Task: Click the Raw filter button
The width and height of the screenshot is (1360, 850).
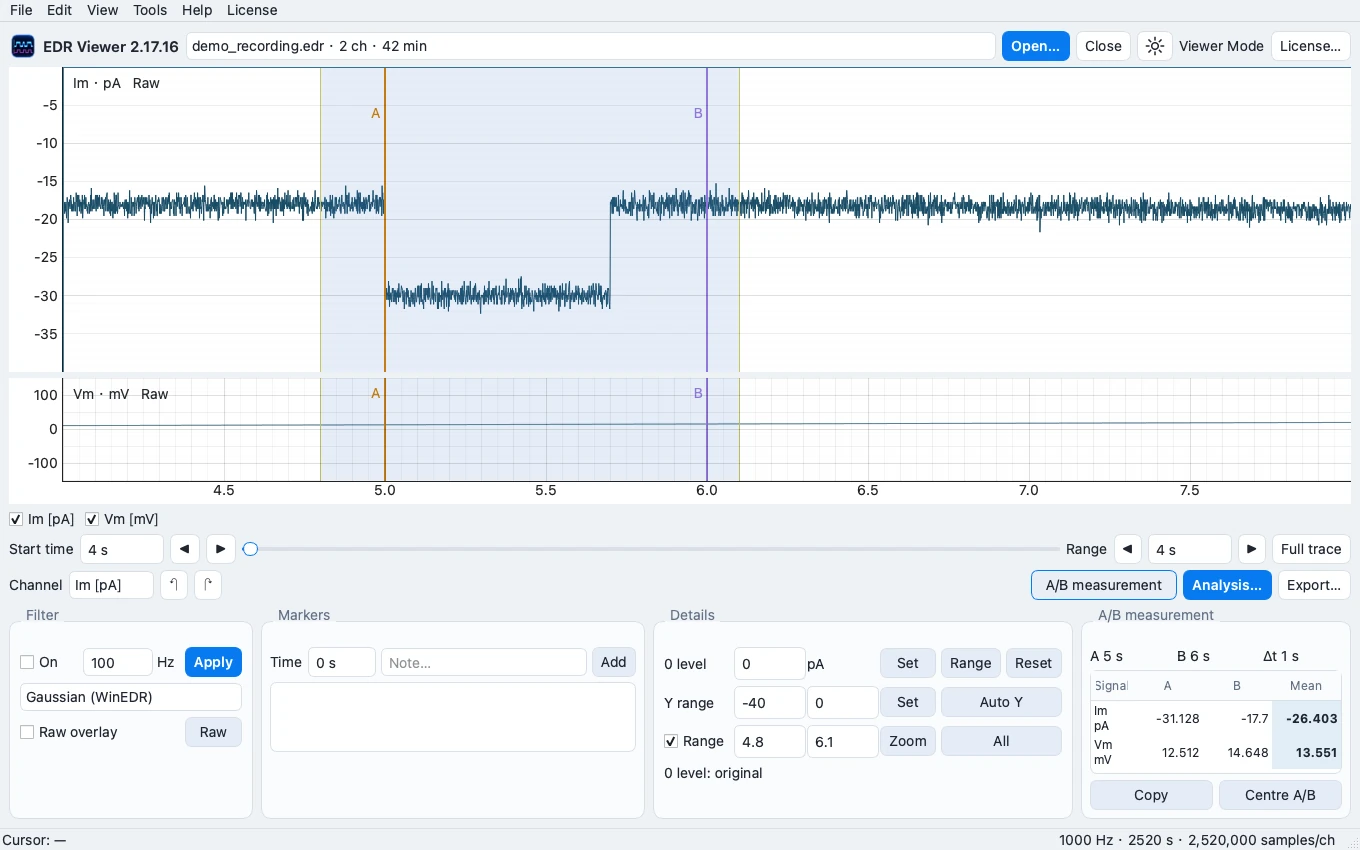Action: click(x=213, y=732)
